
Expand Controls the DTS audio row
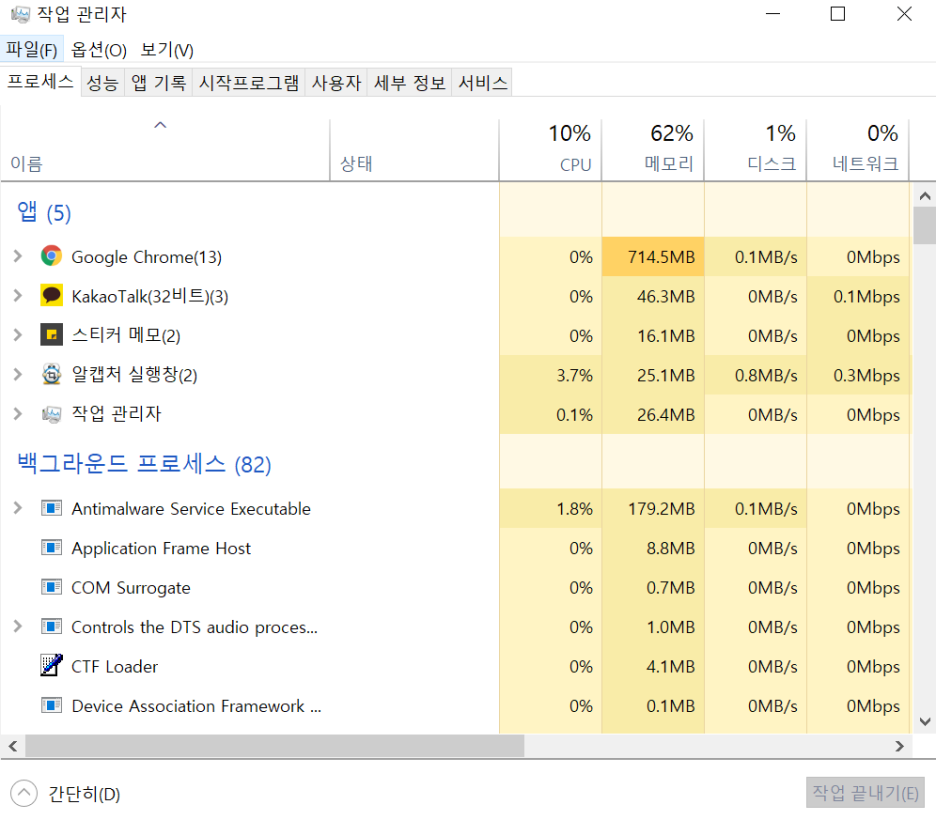click(18, 626)
